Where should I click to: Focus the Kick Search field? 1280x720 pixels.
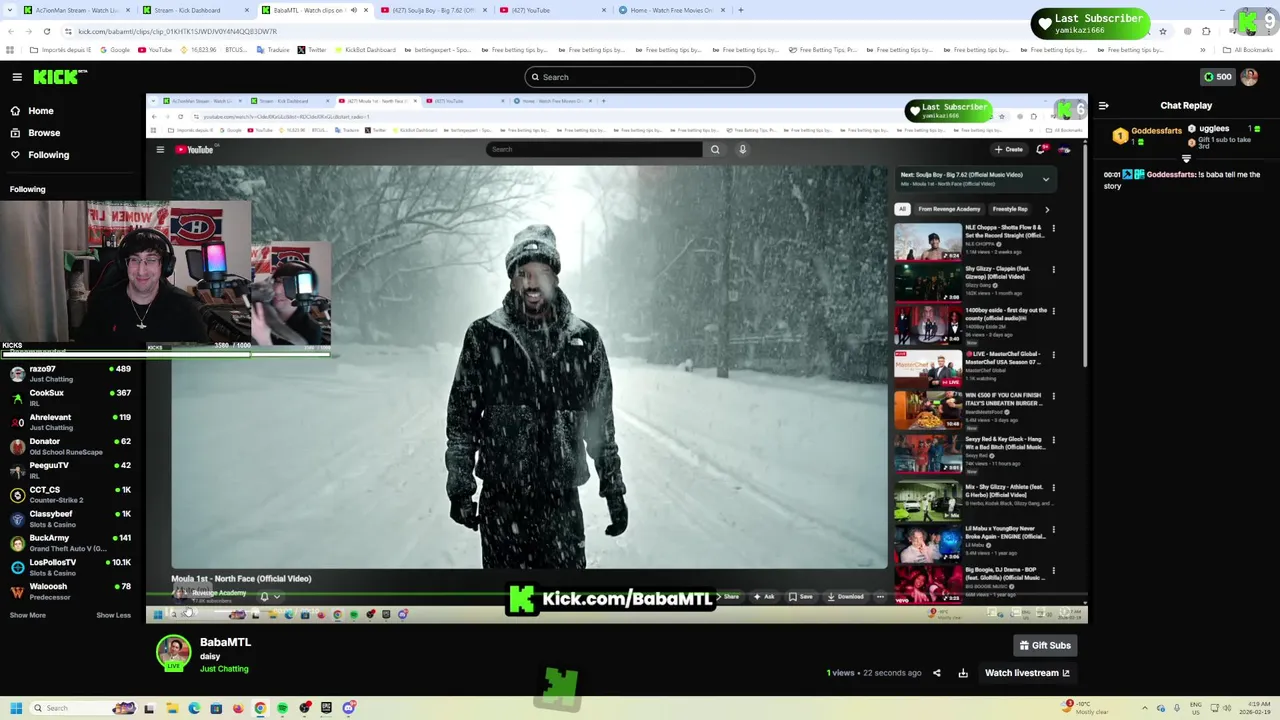[640, 77]
